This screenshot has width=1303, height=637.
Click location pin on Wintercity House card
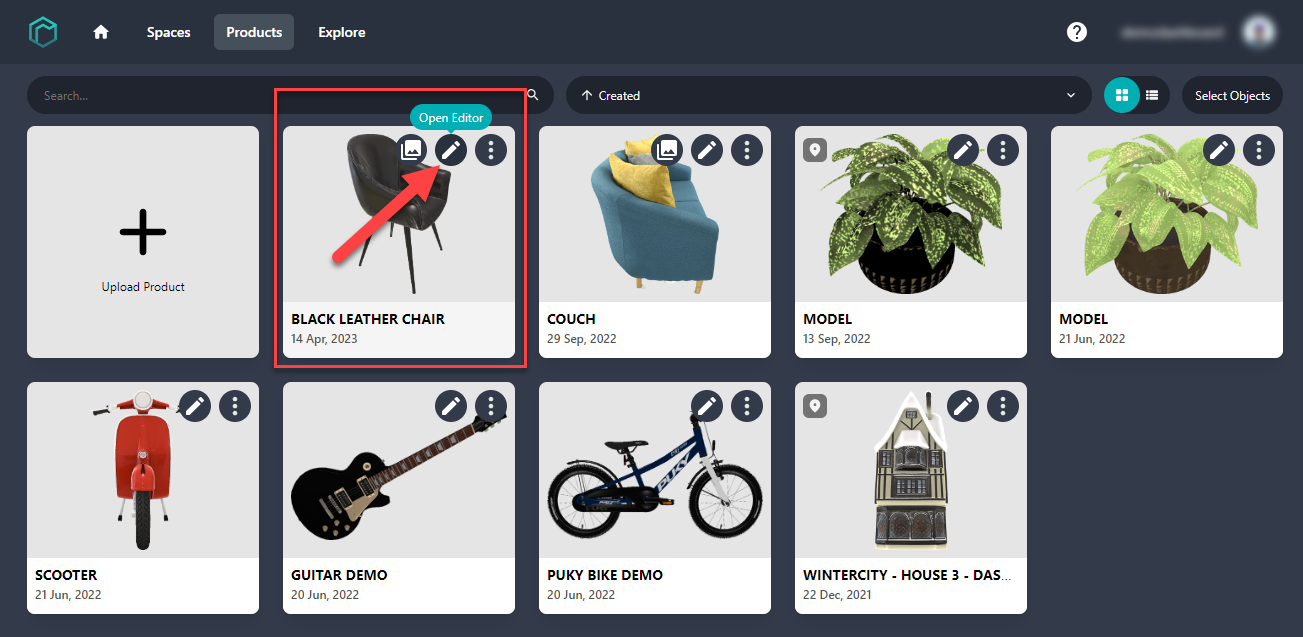815,406
